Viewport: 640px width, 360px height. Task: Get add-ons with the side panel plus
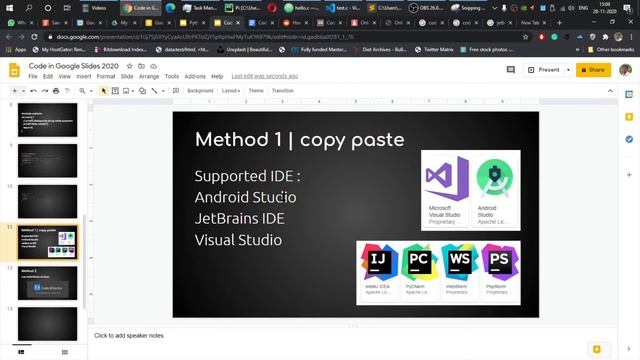(x=629, y=175)
